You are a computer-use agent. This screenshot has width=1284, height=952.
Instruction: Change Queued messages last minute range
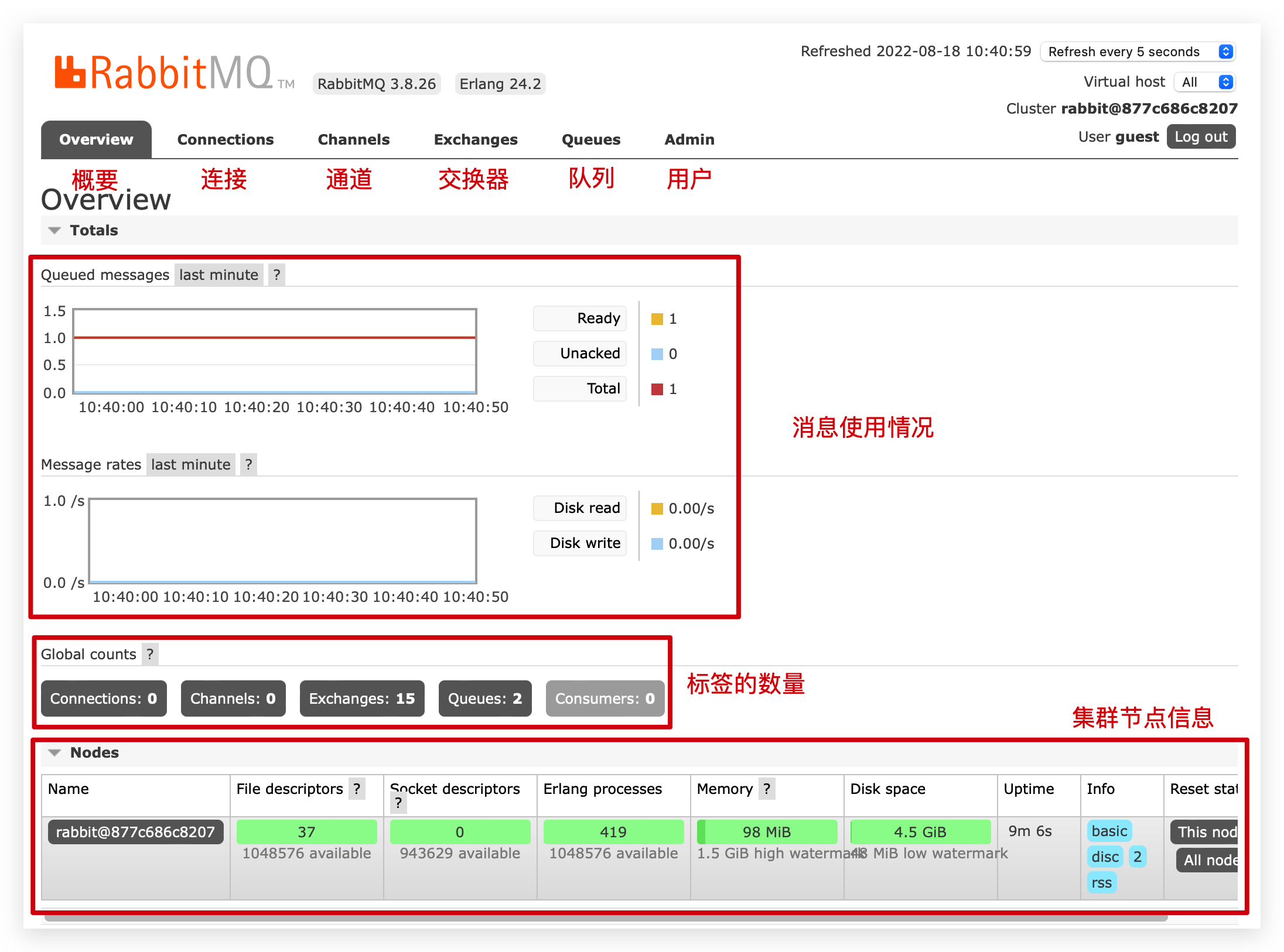click(x=218, y=275)
